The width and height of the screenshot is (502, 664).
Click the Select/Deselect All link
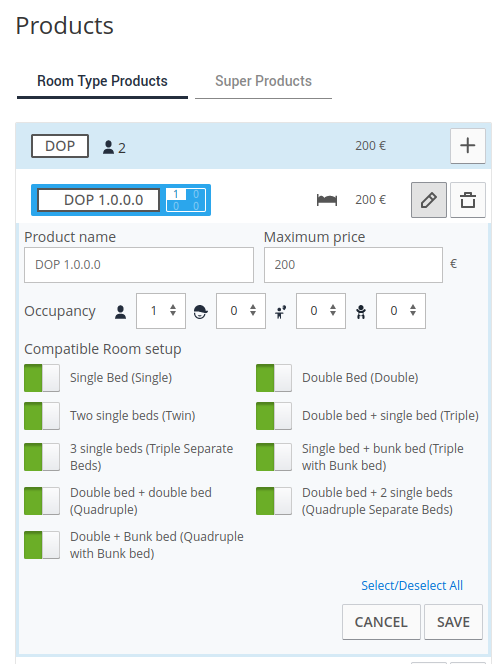(x=412, y=586)
